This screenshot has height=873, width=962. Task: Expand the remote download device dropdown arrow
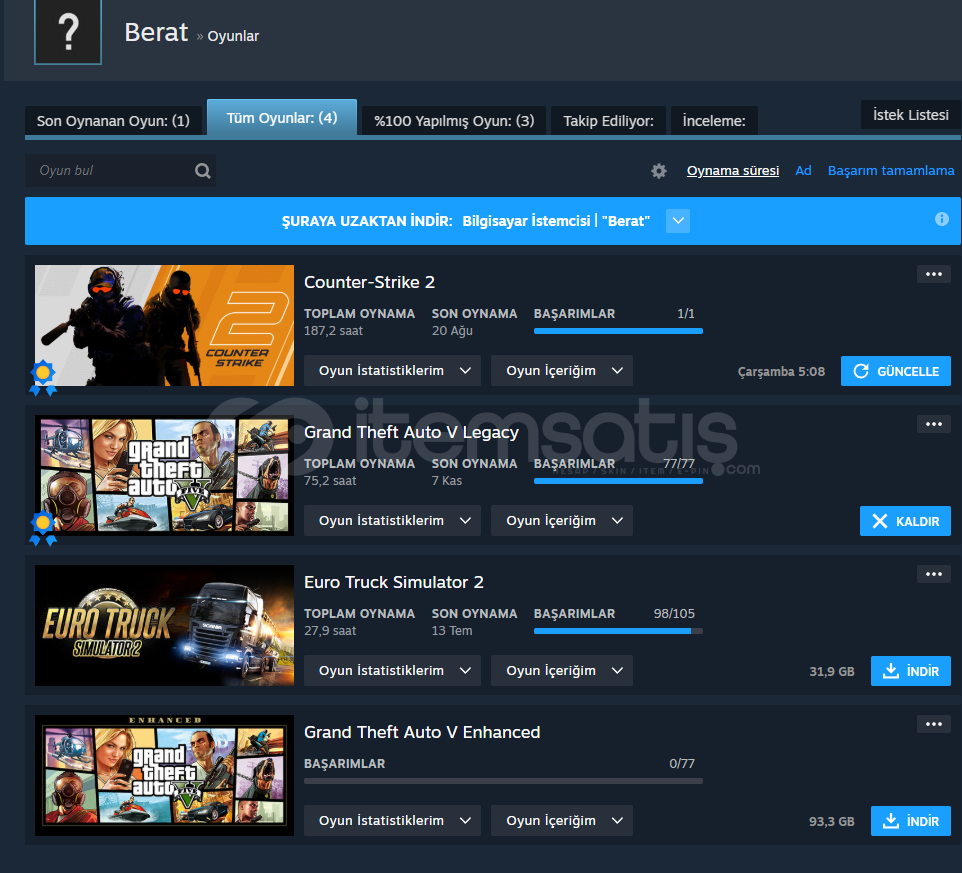click(x=678, y=221)
